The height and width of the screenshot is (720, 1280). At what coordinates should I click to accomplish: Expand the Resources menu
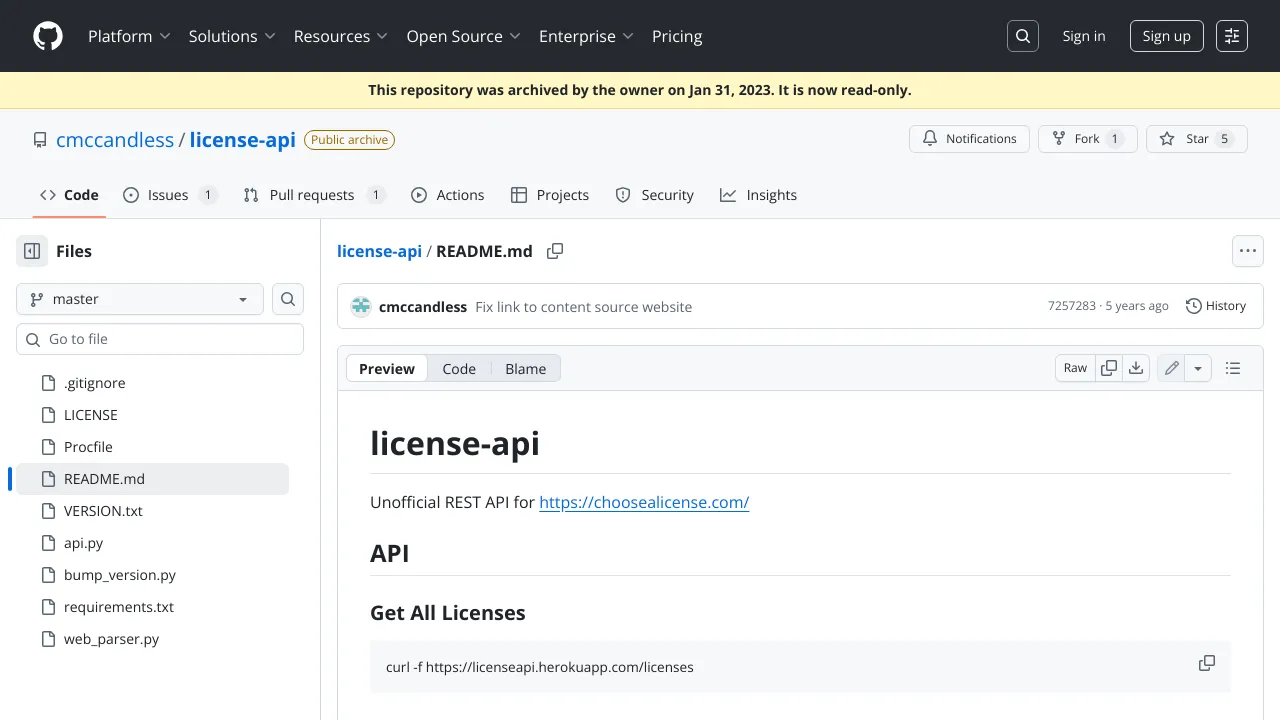click(x=341, y=36)
